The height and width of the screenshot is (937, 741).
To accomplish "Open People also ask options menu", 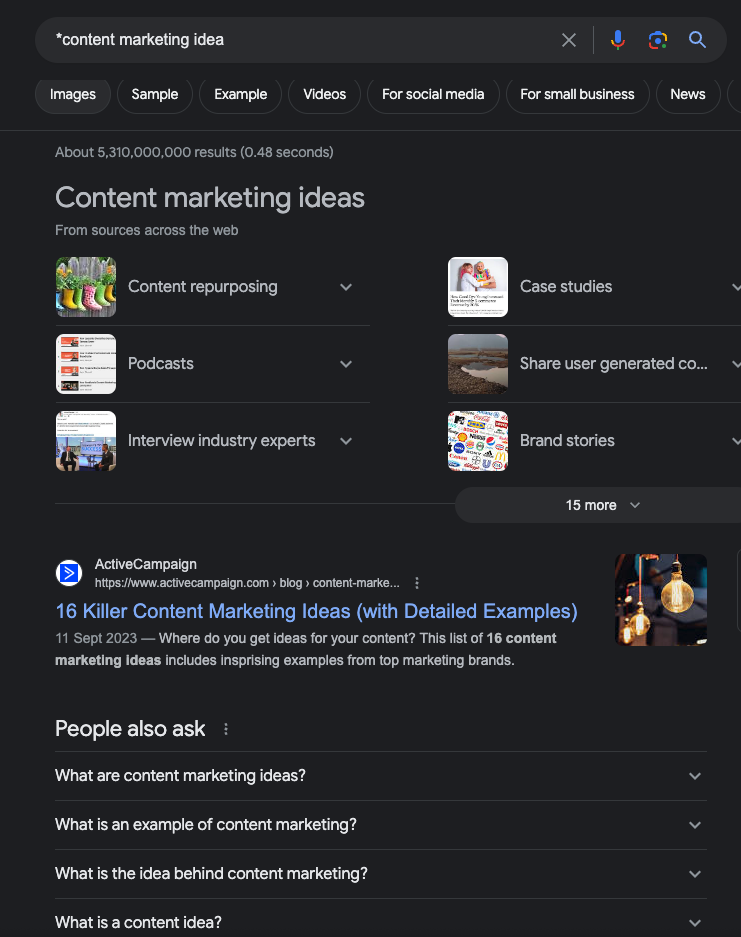I will [x=226, y=729].
